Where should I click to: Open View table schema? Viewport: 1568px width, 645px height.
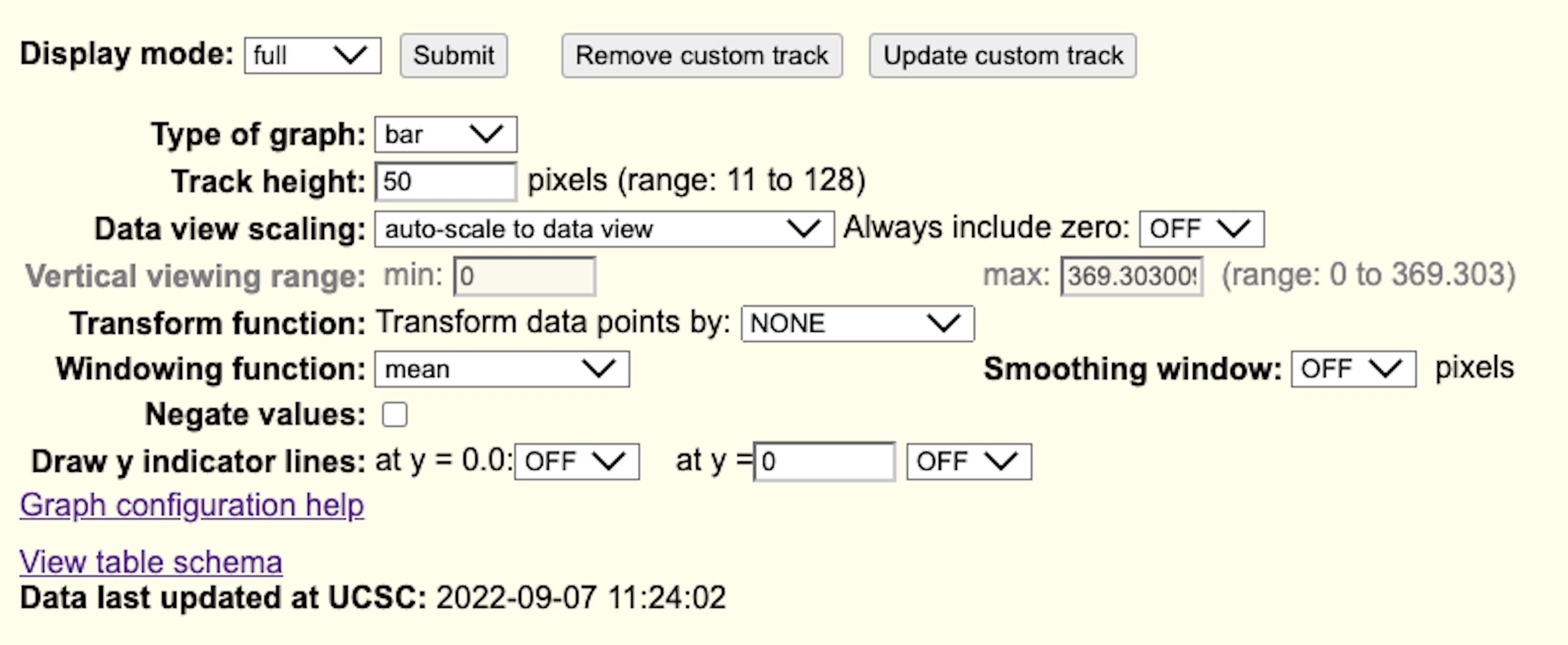coord(150,562)
